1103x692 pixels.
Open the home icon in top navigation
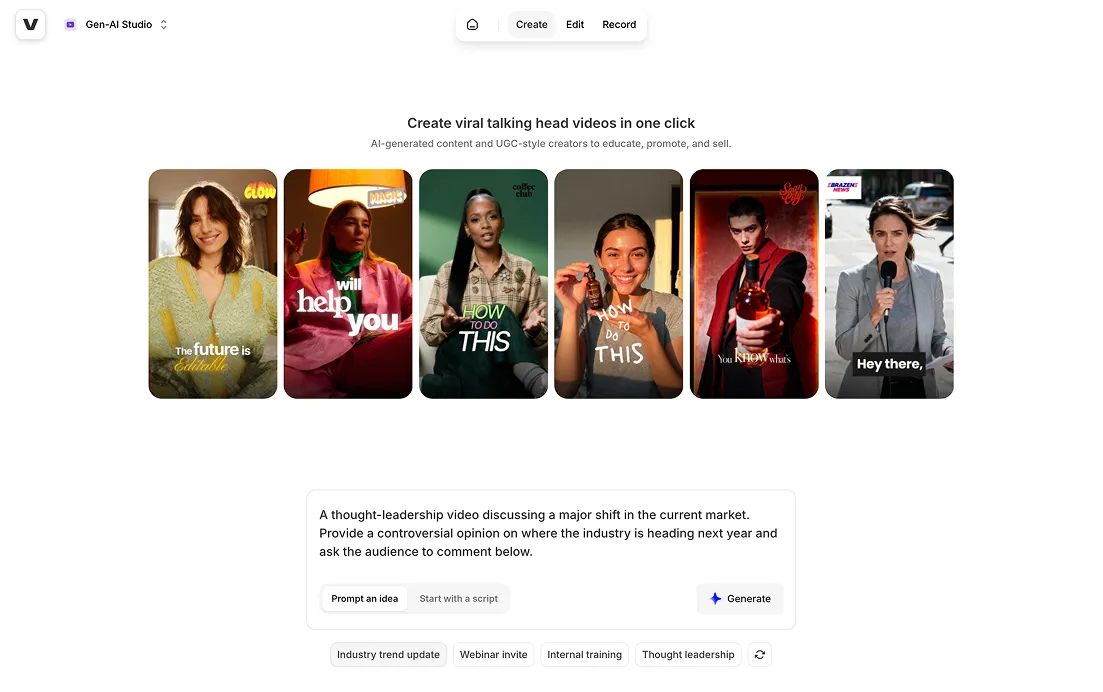pyautogui.click(x=473, y=25)
